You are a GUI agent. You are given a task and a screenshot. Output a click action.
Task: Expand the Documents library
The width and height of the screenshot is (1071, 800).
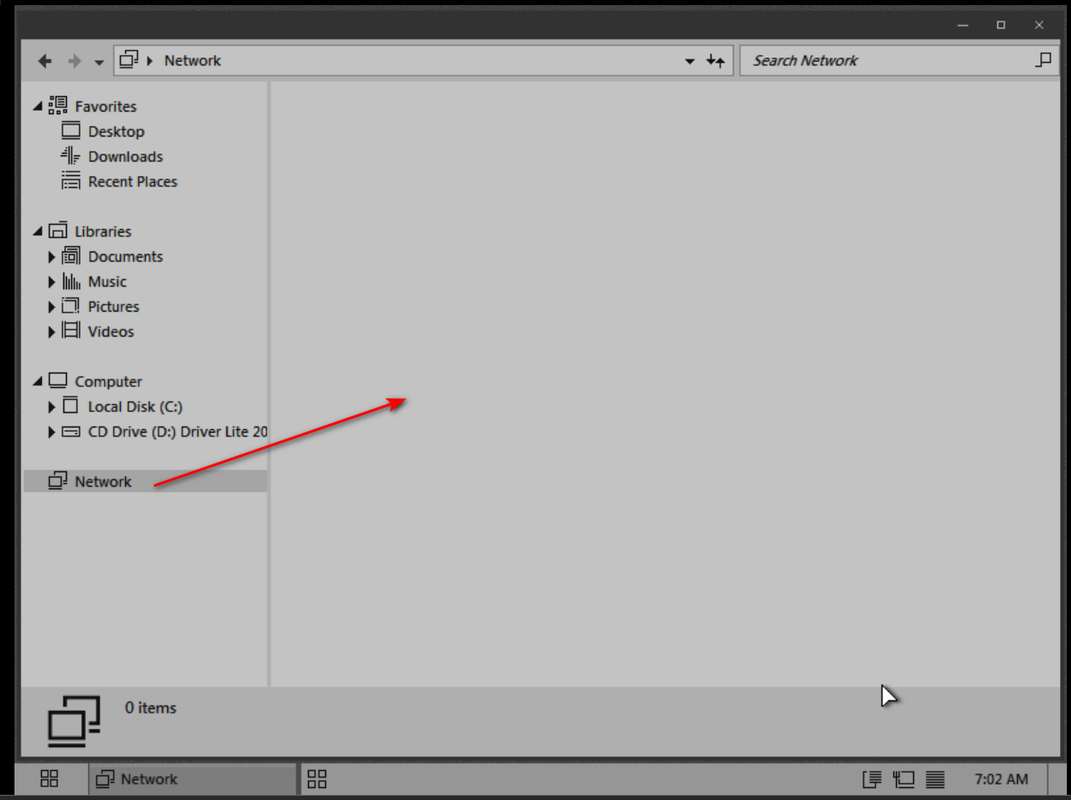click(51, 257)
